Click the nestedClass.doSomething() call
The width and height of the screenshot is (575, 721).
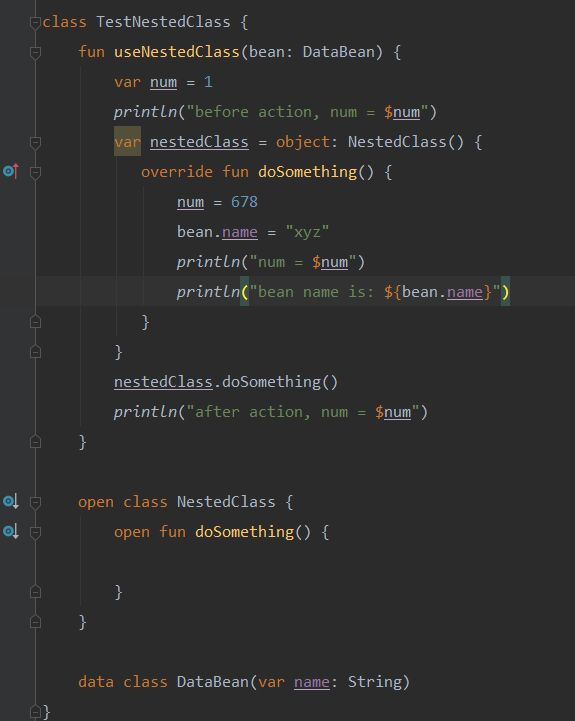coord(226,382)
